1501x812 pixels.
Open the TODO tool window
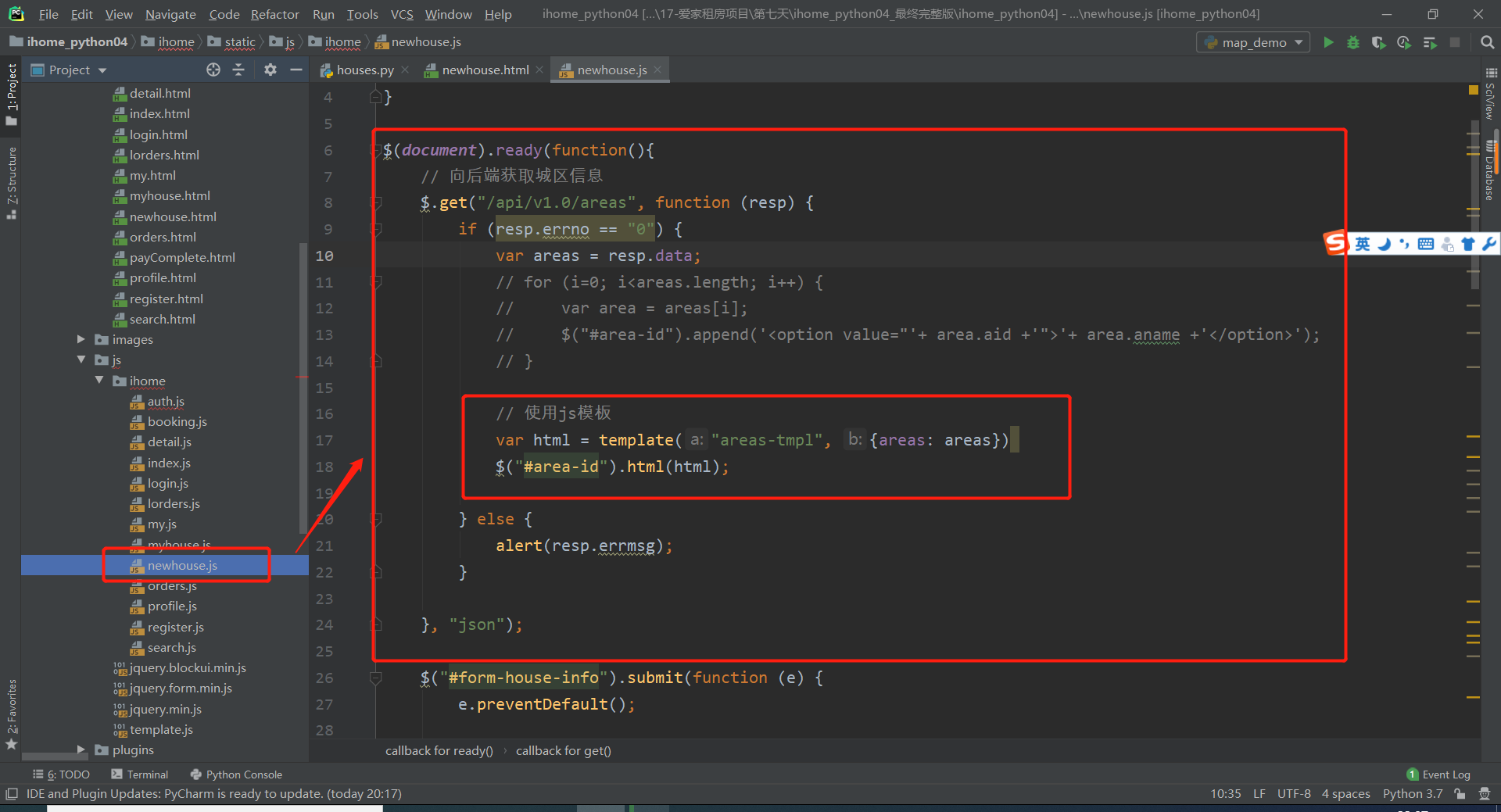(x=61, y=774)
